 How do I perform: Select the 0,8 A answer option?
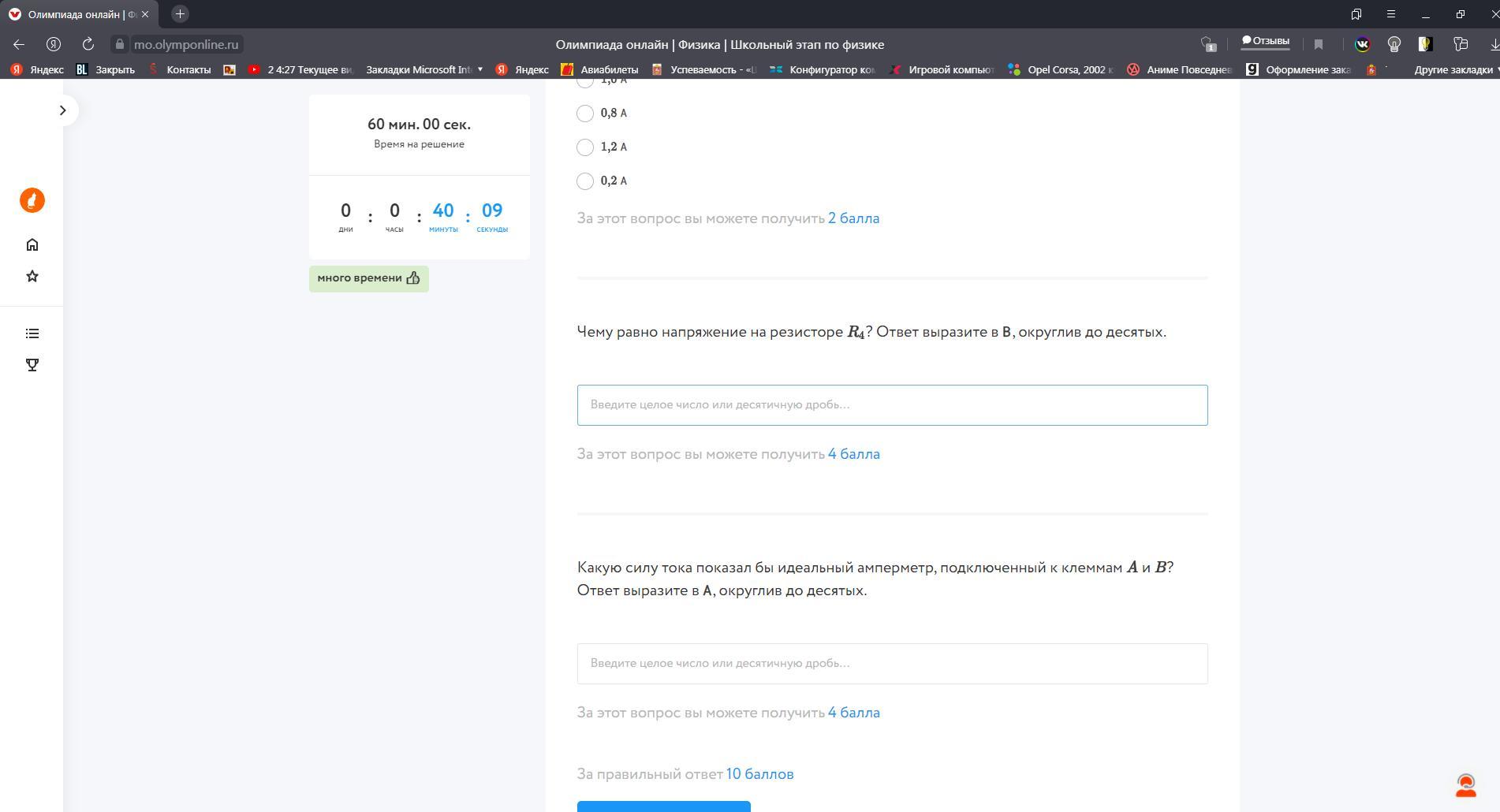click(x=585, y=114)
